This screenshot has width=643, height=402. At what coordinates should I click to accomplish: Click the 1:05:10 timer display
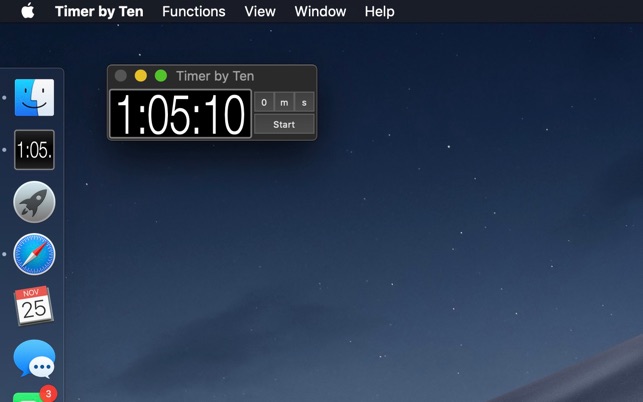coord(180,114)
